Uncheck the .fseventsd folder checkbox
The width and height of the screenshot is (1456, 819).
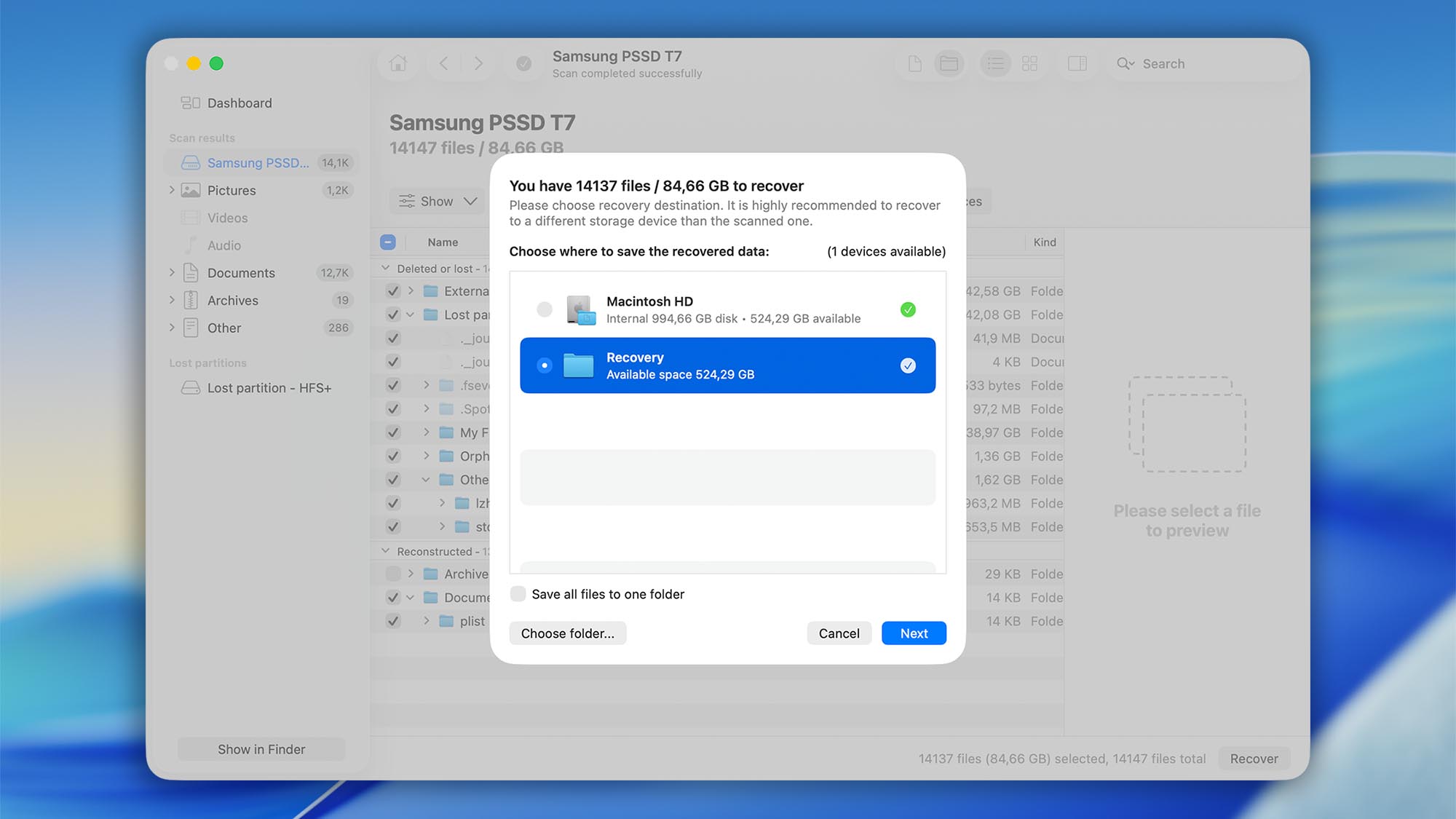[393, 385]
